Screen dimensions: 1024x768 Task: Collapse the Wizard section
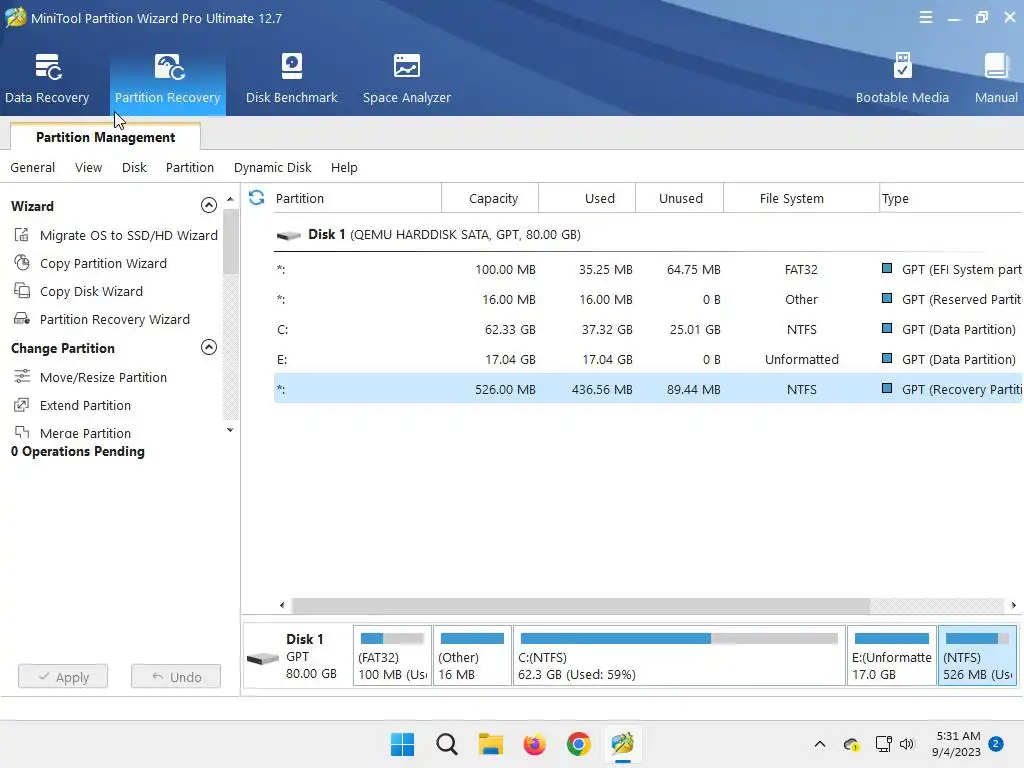click(x=208, y=205)
